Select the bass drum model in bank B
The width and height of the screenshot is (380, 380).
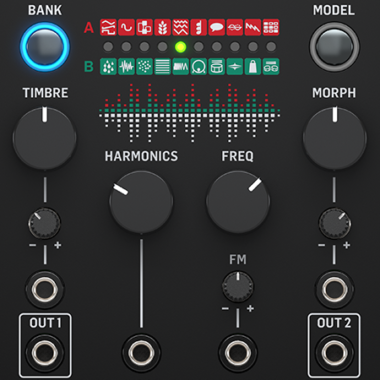[x=198, y=66]
